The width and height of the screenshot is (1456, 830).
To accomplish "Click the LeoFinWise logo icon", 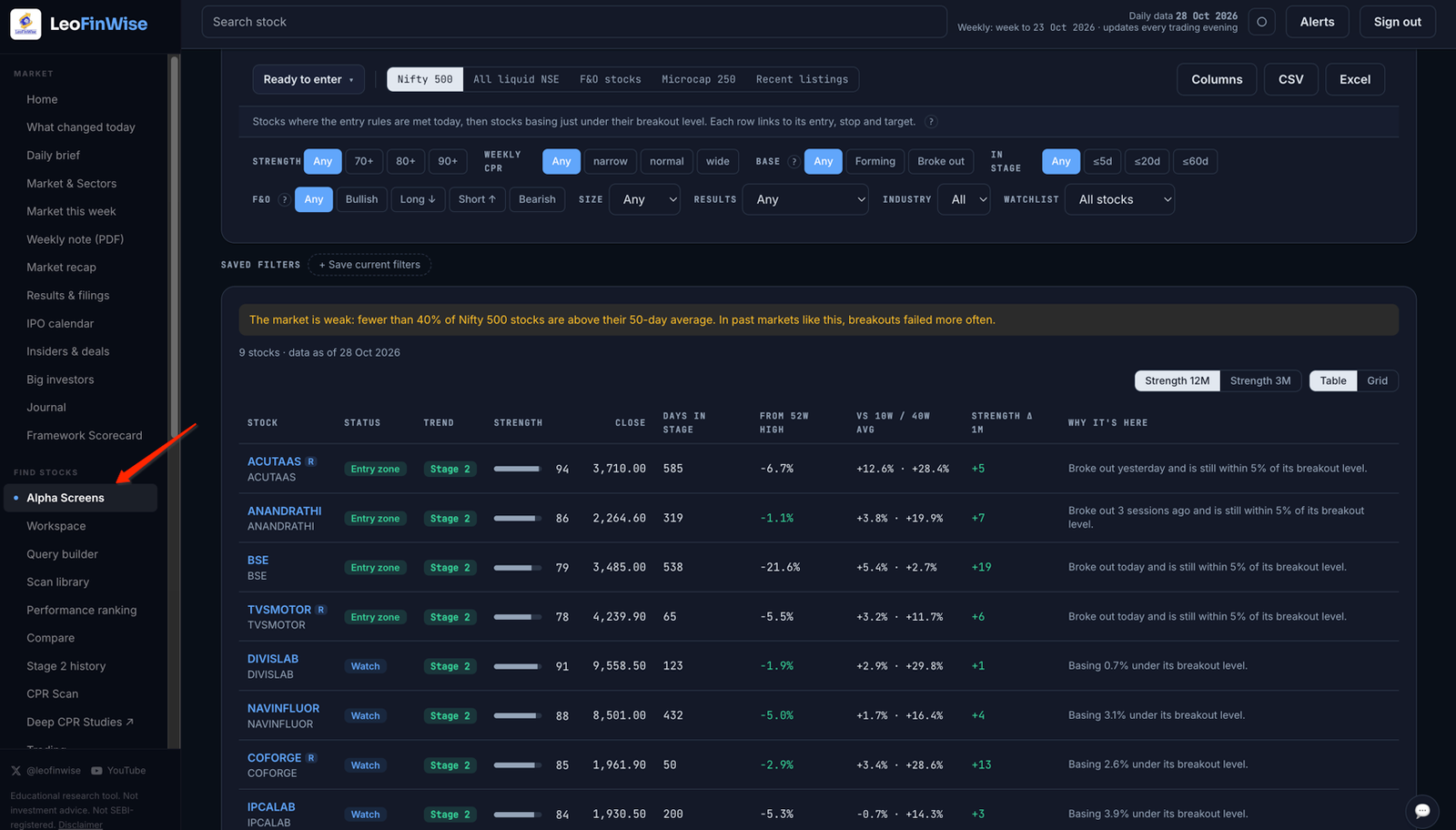I will tap(25, 24).
